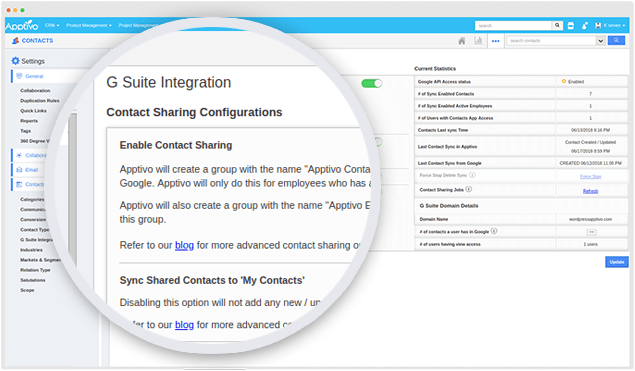Select the Email settings section

(x=32, y=170)
